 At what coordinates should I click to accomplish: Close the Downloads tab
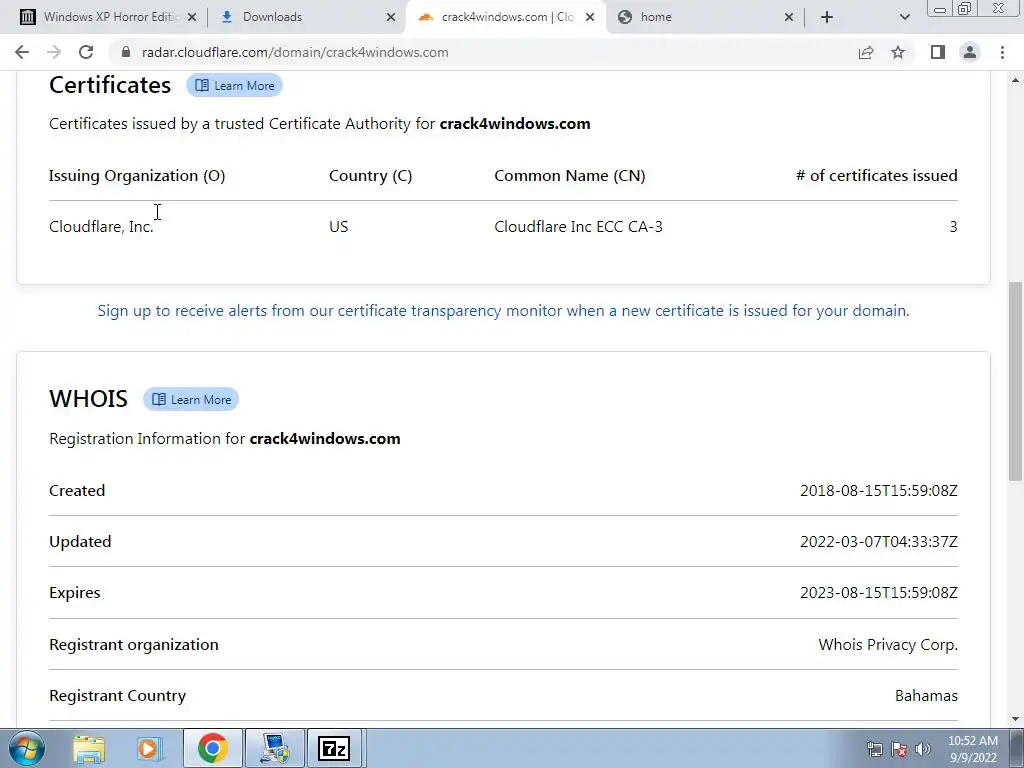point(391,18)
